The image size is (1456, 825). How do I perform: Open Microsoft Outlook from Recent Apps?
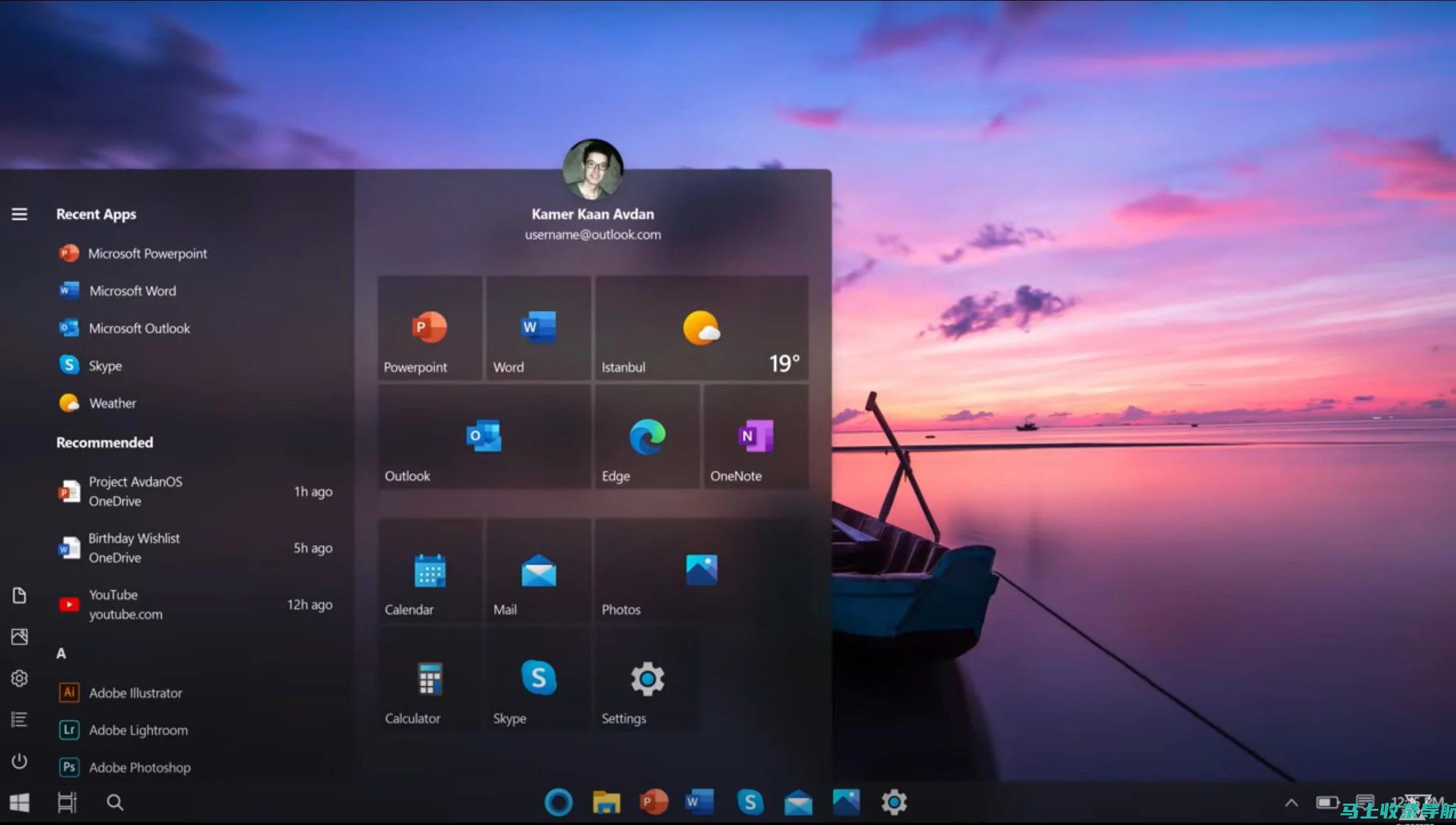pos(124,328)
